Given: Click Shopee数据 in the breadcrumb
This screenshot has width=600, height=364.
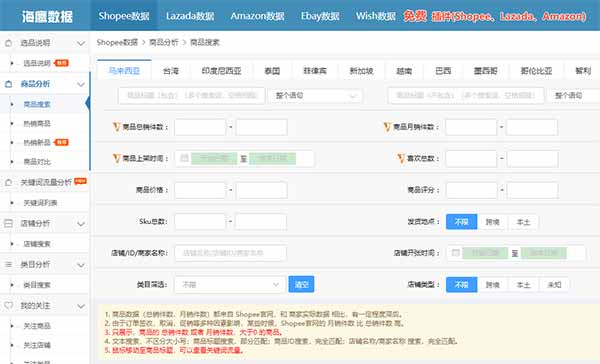Looking at the screenshot, I should [x=117, y=42].
